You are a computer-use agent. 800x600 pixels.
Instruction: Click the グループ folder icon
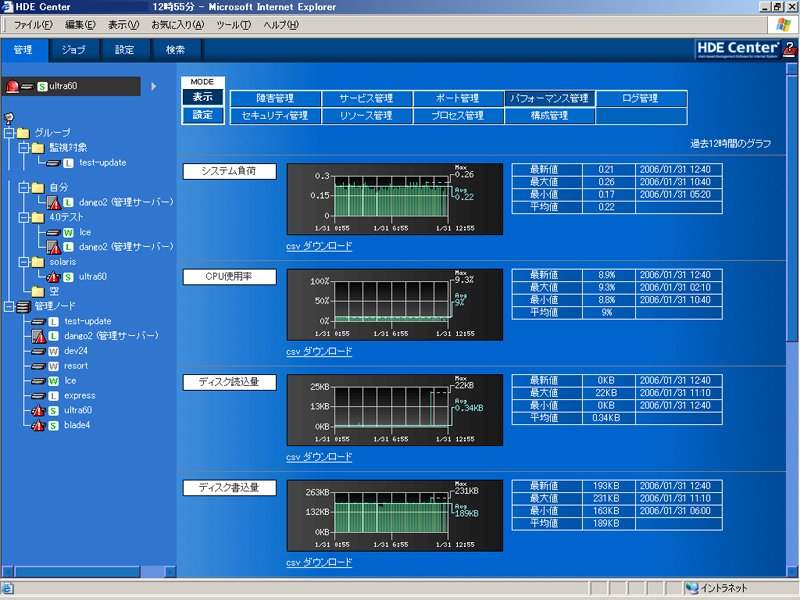click(x=23, y=133)
